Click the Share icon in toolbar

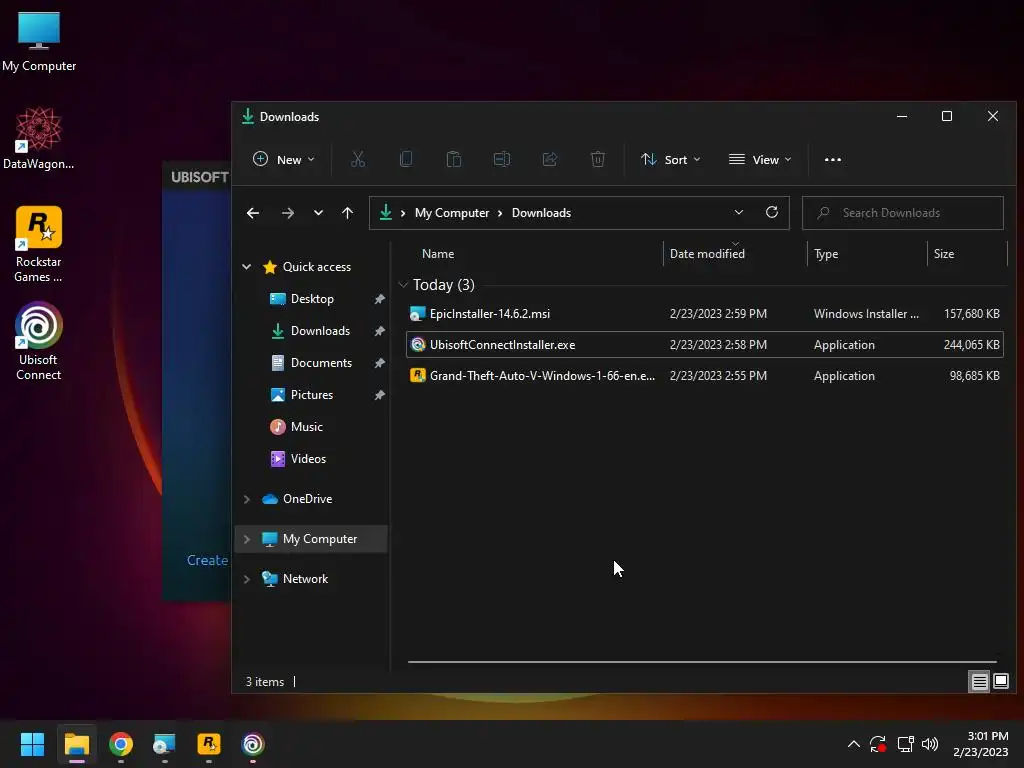(550, 159)
